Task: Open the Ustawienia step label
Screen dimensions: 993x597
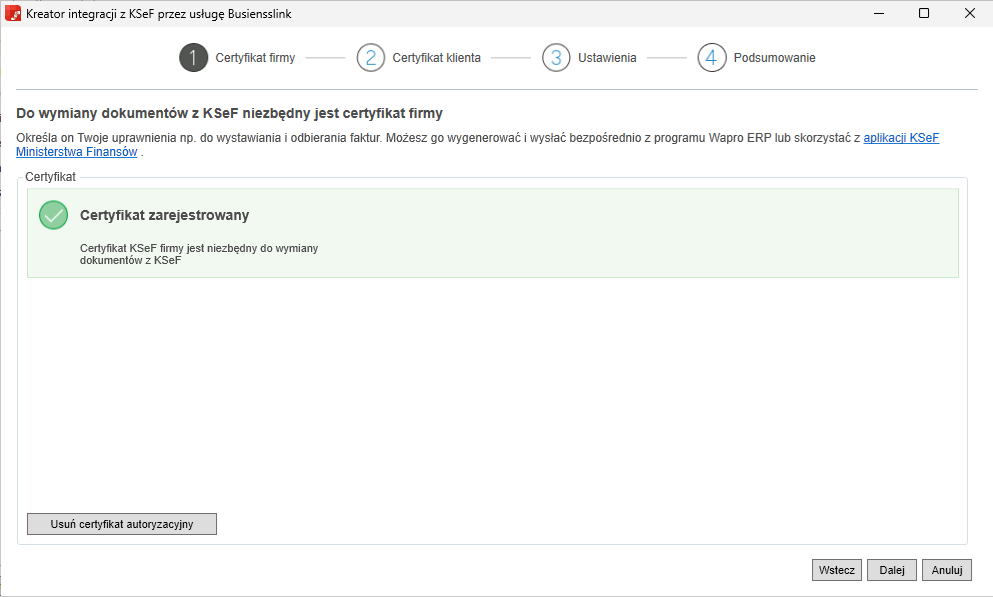Action: click(607, 58)
